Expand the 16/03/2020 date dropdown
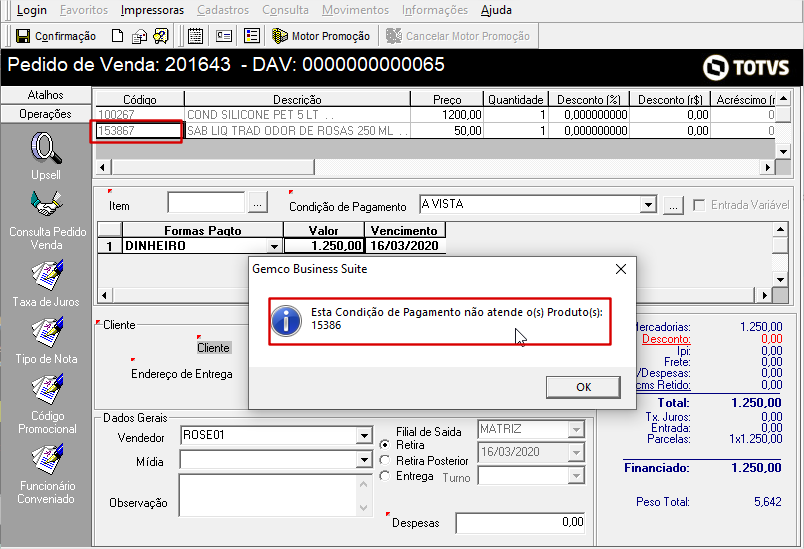804x549 pixels. click(576, 452)
